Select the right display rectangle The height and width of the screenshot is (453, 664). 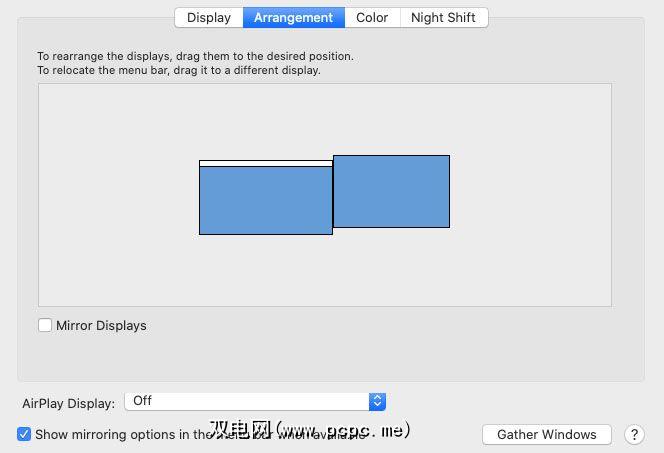(391, 191)
